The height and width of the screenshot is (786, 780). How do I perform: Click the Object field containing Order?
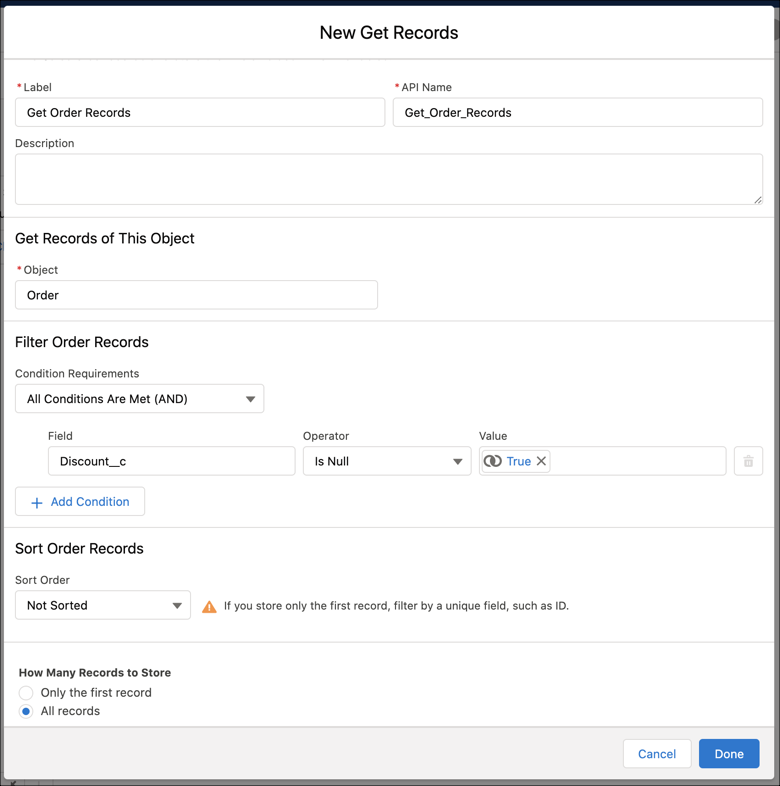click(197, 295)
